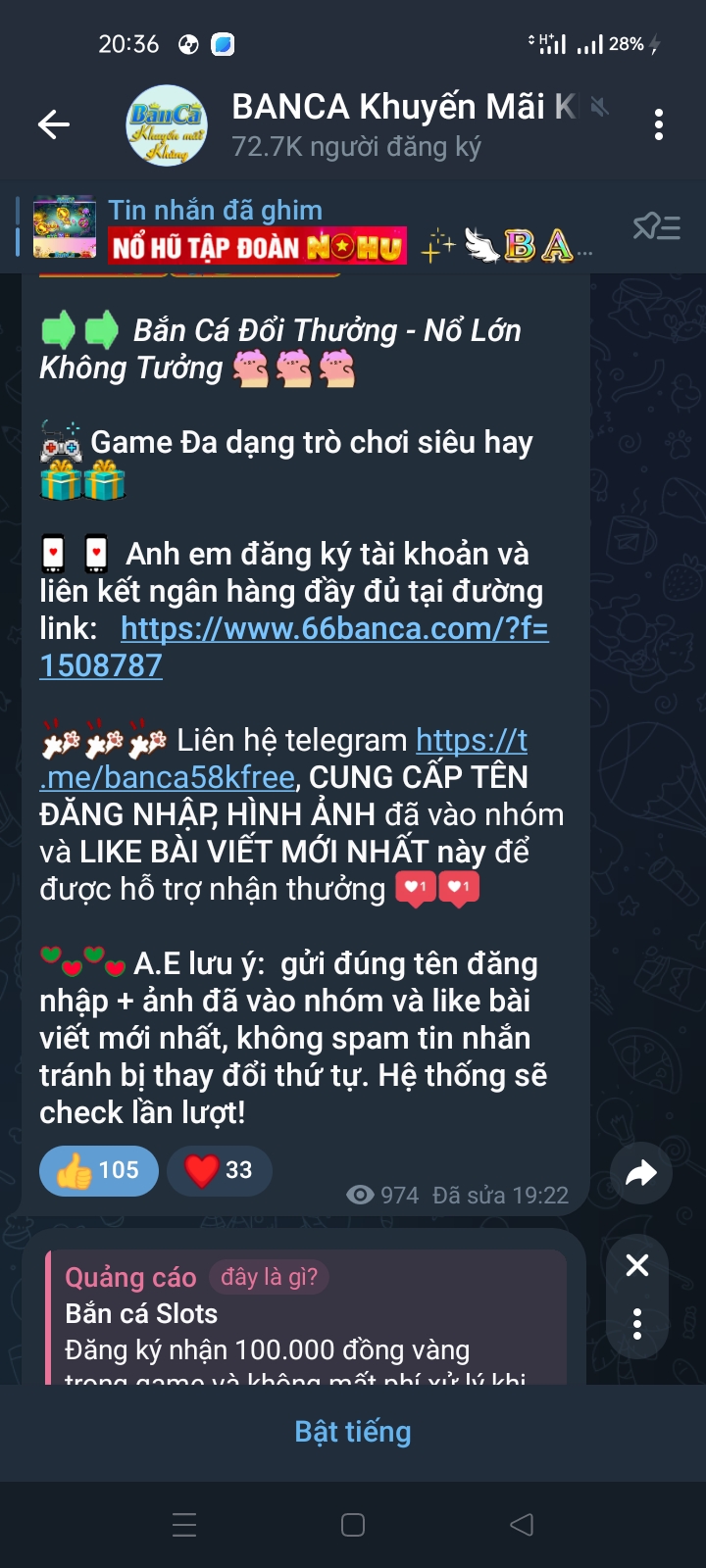The width and height of the screenshot is (706, 1568).
Task: Toggle the thumbs-up reaction showing 105
Action: click(x=99, y=1170)
